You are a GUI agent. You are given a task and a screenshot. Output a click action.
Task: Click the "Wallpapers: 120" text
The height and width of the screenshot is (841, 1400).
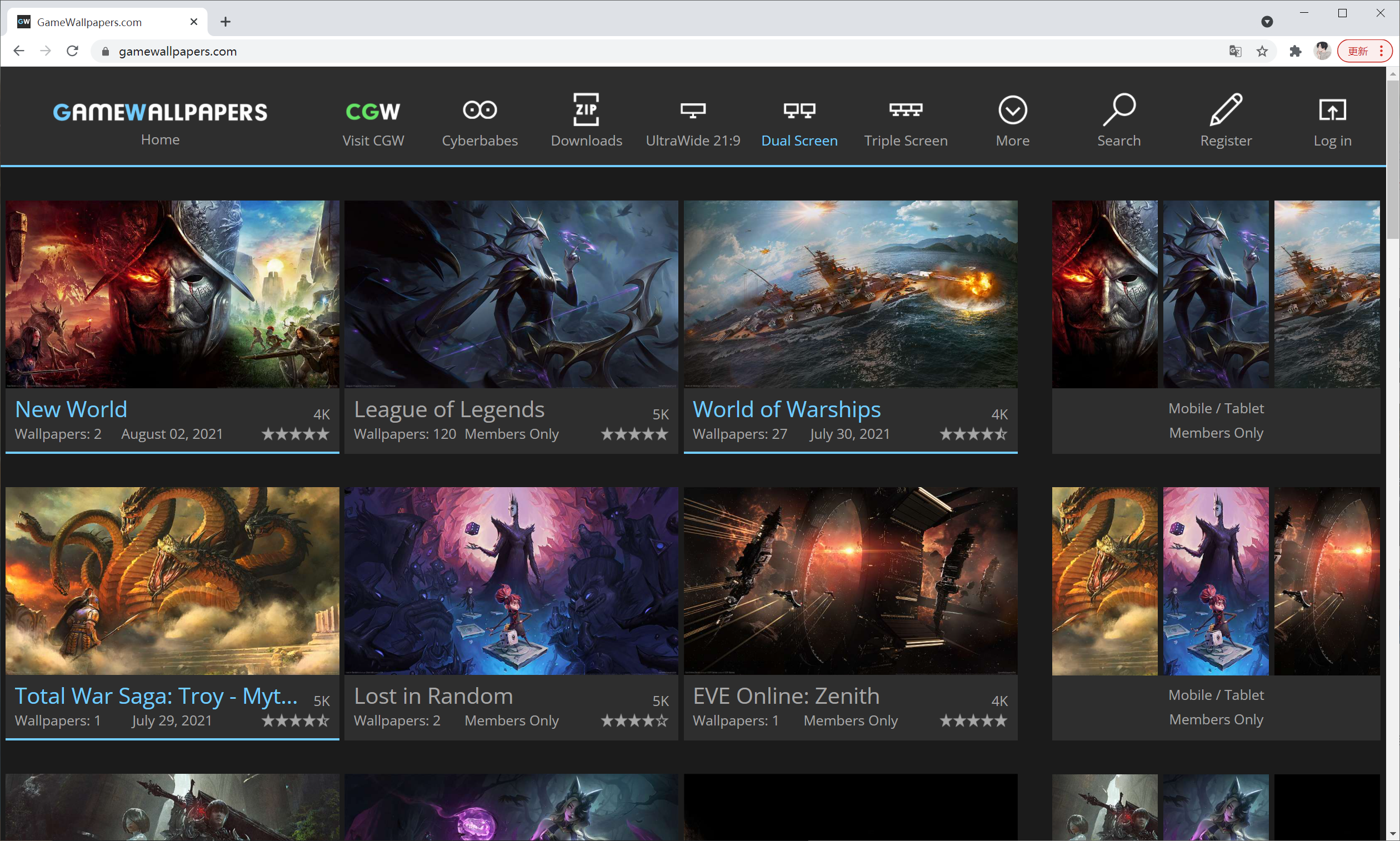pos(404,434)
